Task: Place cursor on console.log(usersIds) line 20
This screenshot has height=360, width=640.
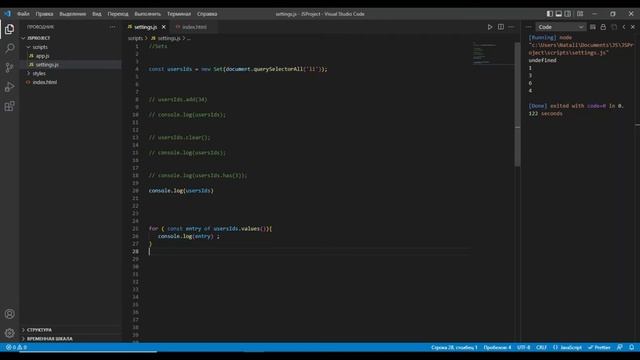Action: [181, 191]
